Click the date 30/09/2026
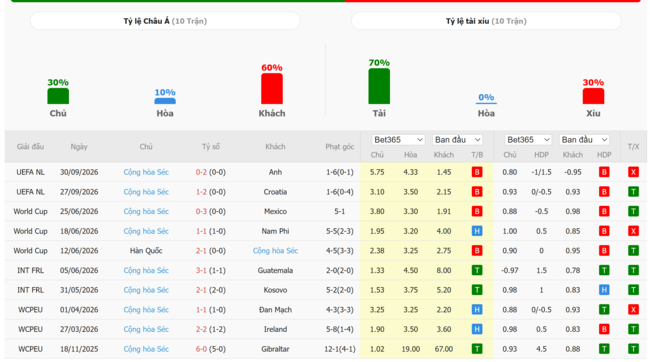This screenshot has width=650, height=362. (x=79, y=172)
